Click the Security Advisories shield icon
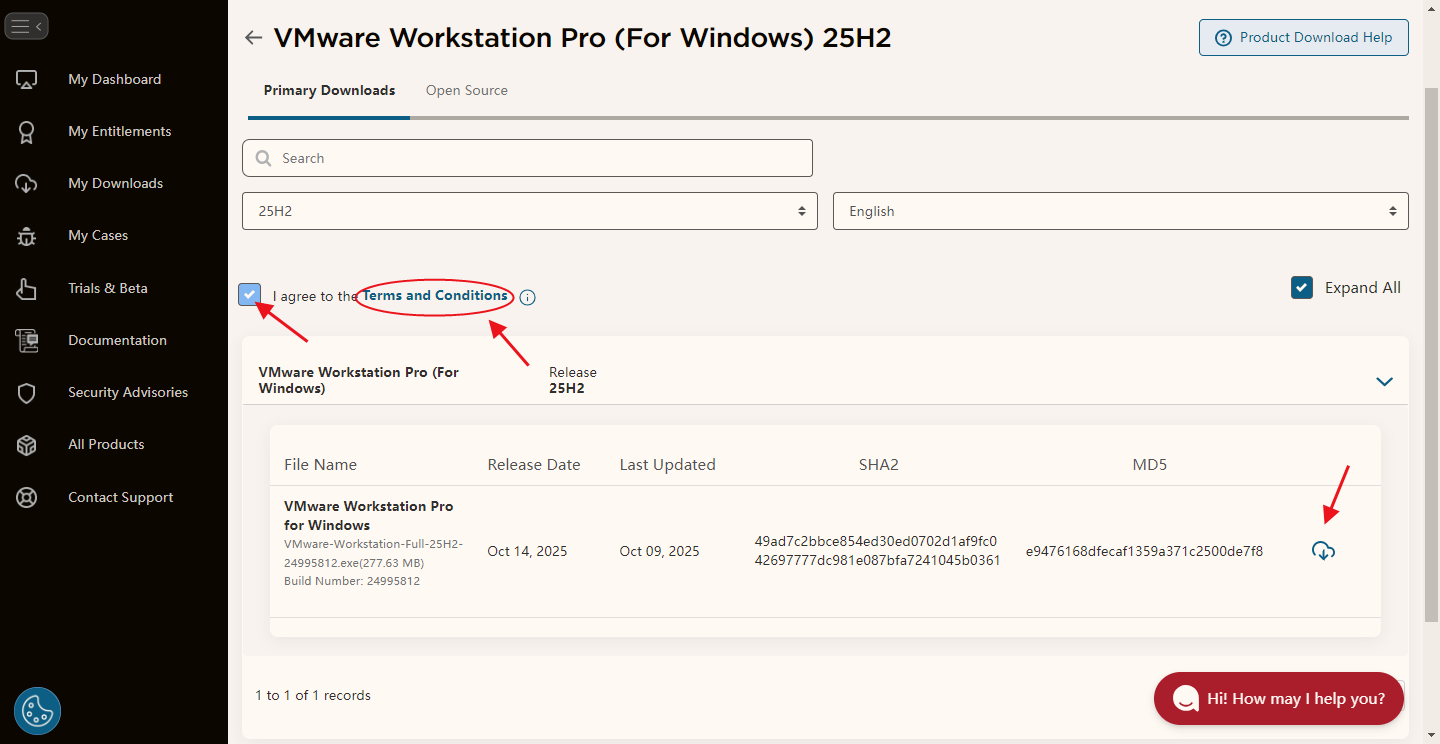This screenshot has height=744, width=1440. [x=27, y=393]
